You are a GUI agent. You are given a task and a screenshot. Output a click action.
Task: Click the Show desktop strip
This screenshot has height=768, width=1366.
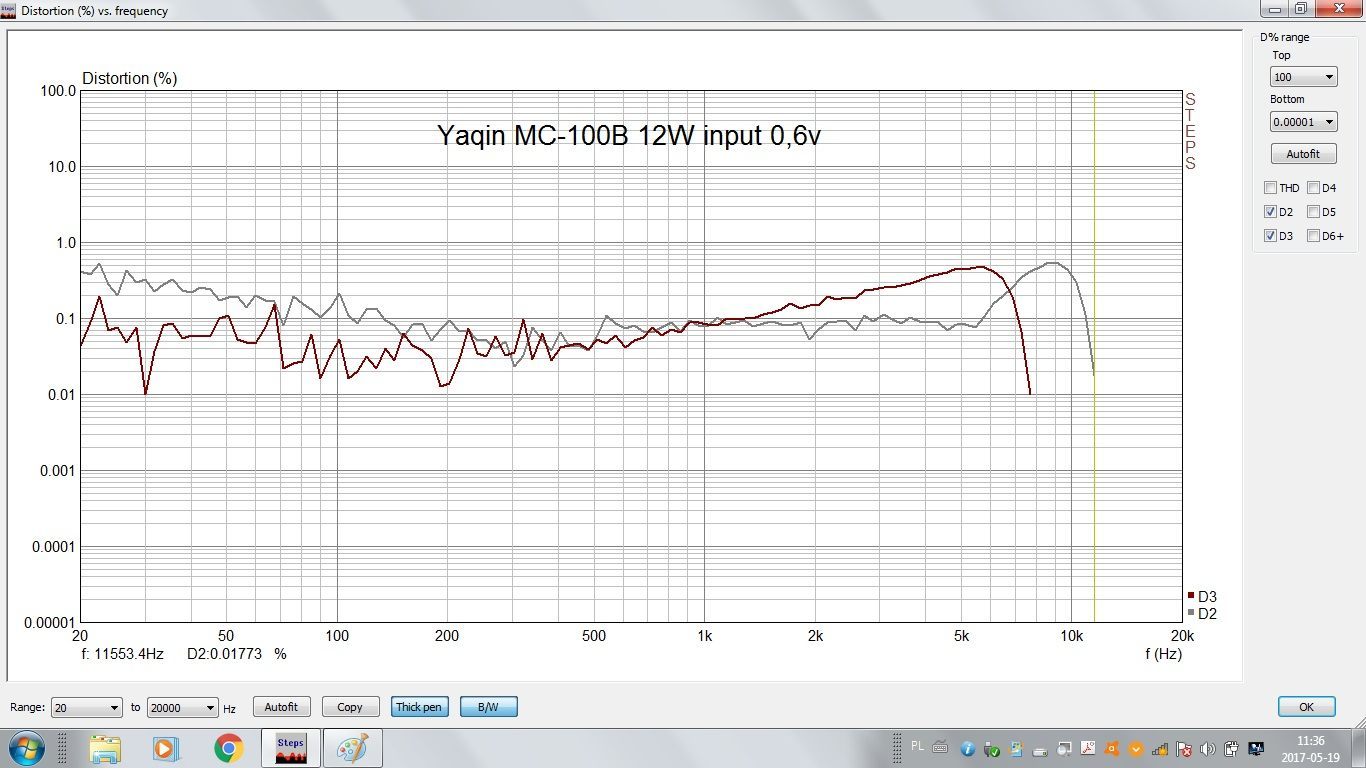[1358, 748]
